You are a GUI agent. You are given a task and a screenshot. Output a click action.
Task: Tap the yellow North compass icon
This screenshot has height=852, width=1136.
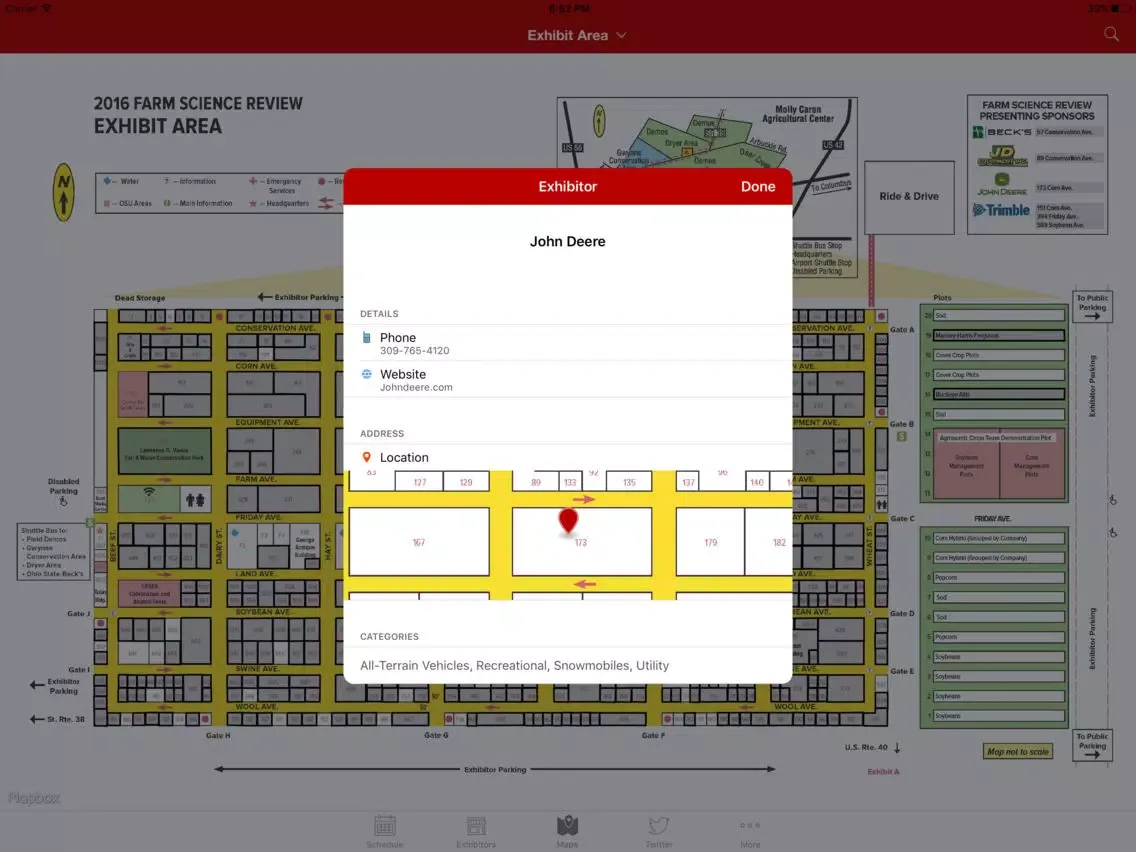[x=64, y=193]
